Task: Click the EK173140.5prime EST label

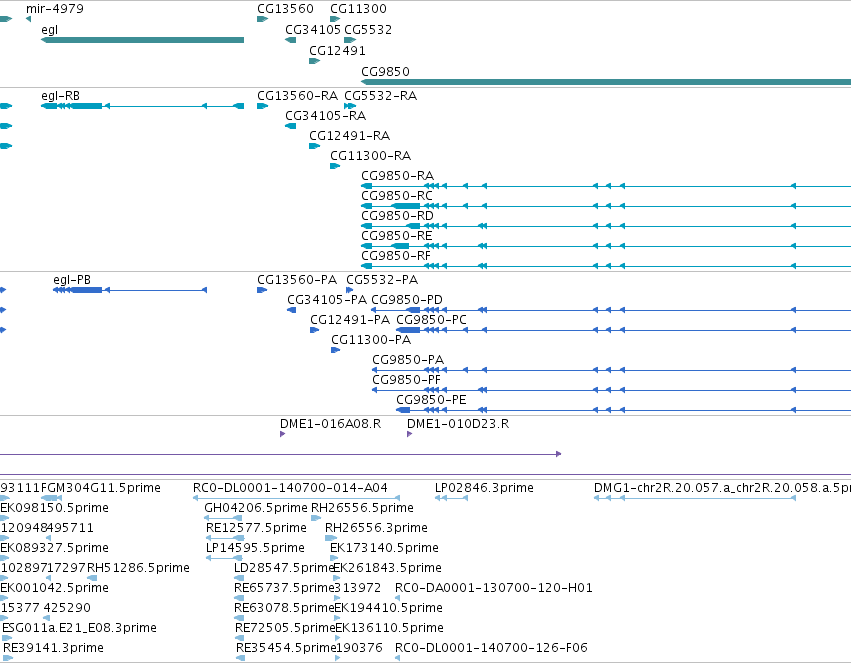Action: point(384,548)
